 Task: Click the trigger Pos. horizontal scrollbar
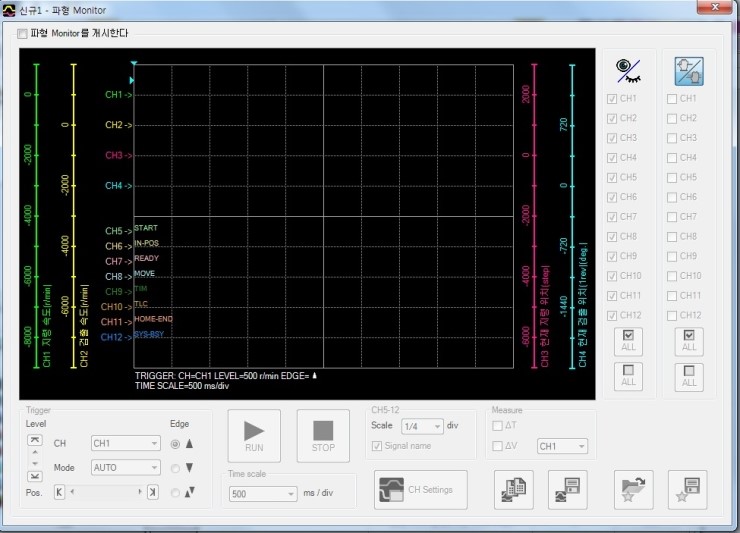point(104,492)
